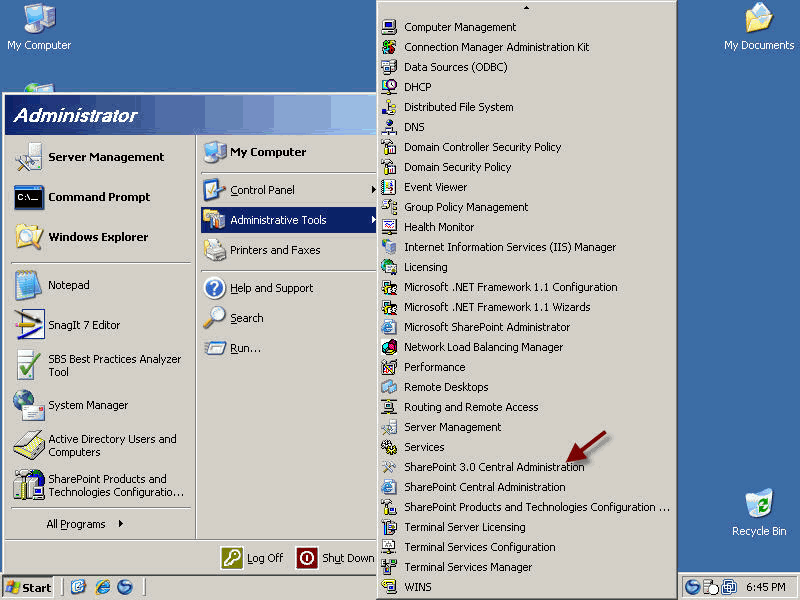
Task: Click the Event Viewer icon
Action: (389, 187)
